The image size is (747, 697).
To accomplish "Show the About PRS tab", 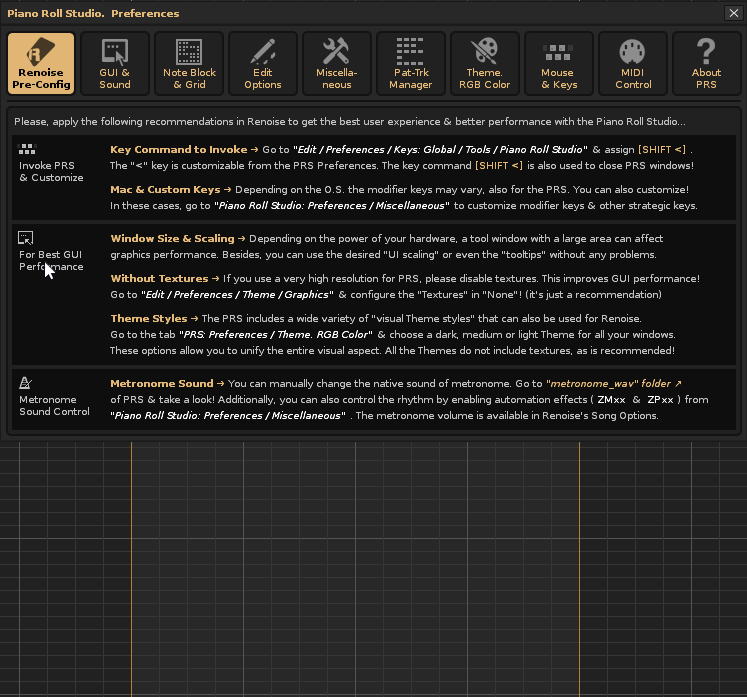I will pos(707,63).
